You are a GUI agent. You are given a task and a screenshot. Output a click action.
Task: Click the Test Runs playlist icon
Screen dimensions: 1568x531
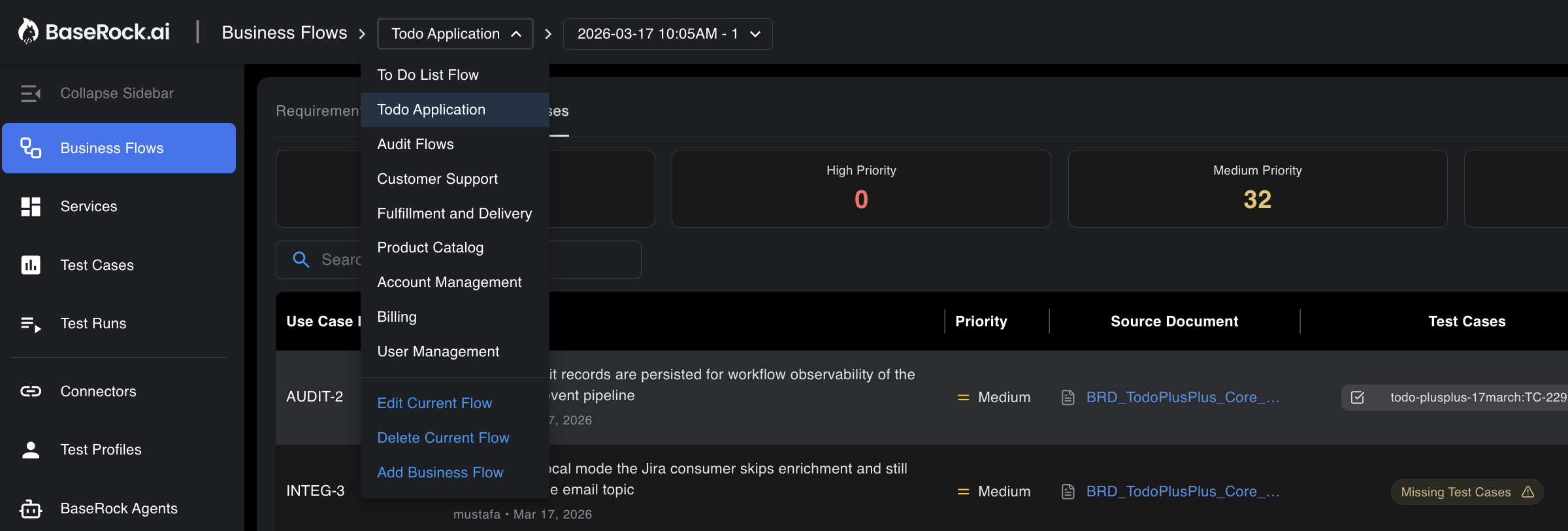[x=31, y=324]
